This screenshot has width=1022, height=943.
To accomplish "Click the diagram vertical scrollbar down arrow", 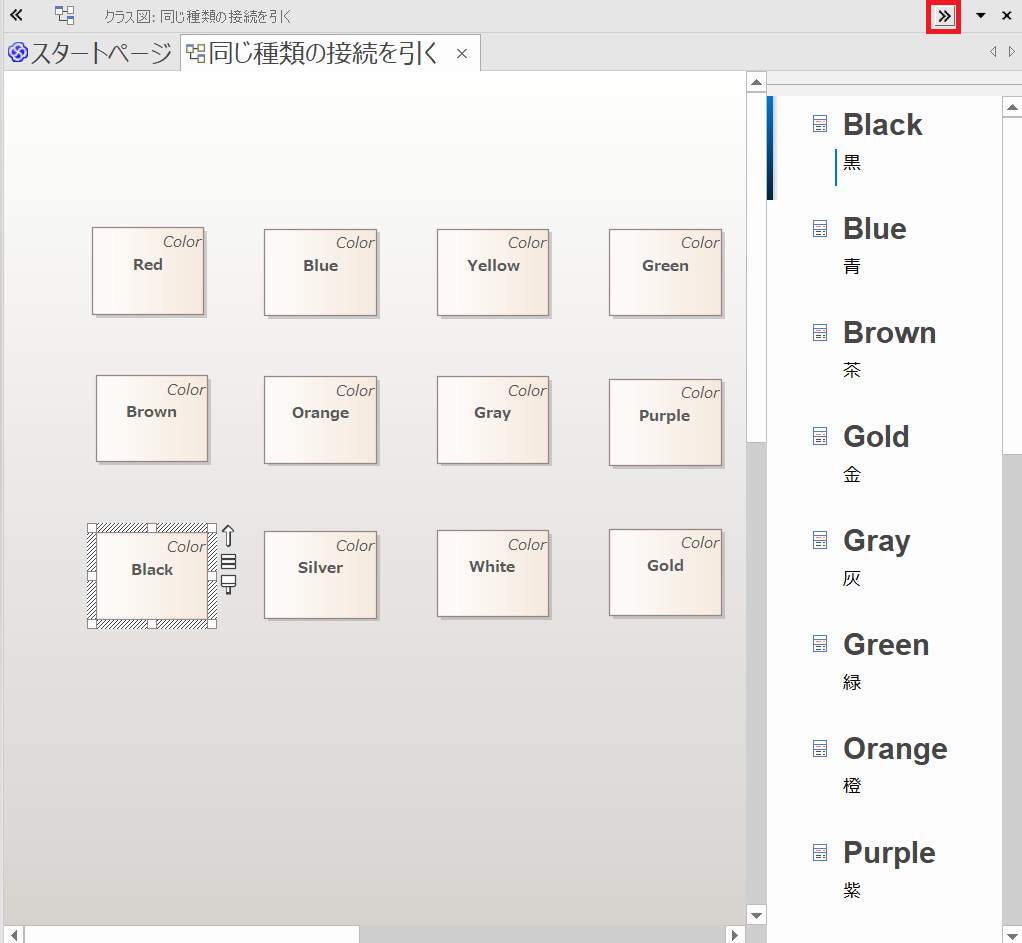I will (x=756, y=915).
